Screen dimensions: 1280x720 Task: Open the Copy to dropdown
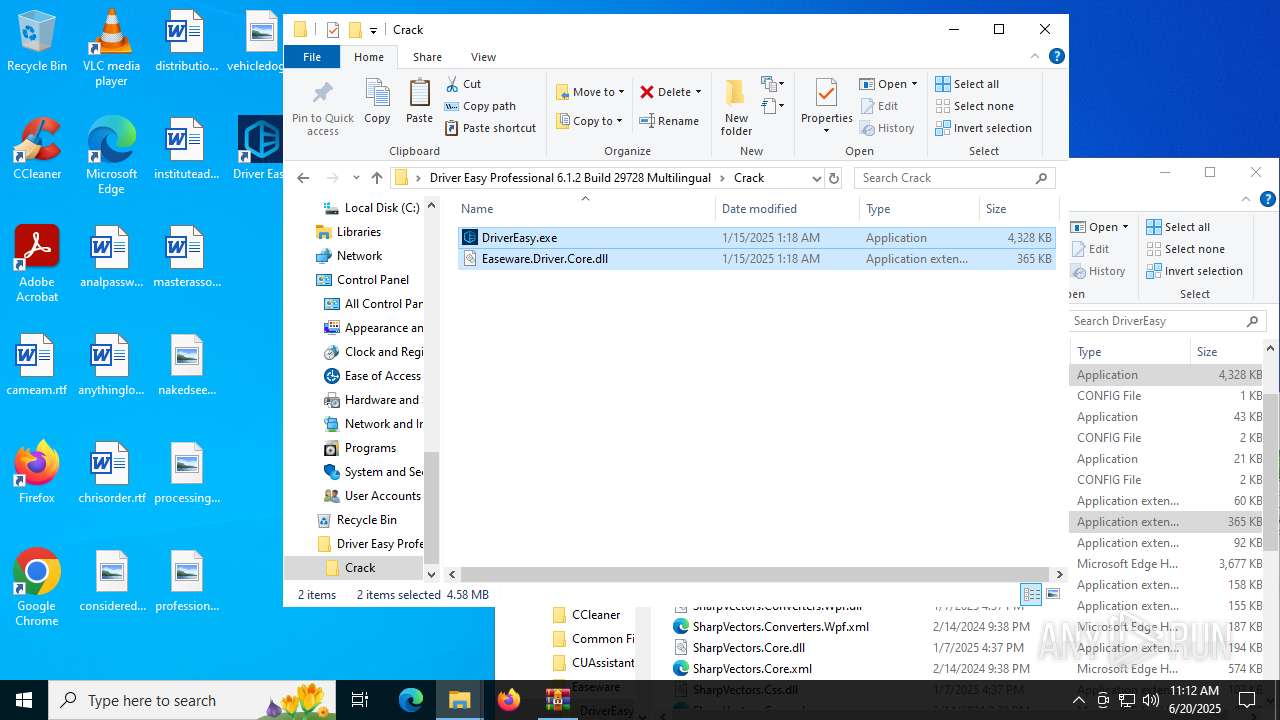(589, 121)
